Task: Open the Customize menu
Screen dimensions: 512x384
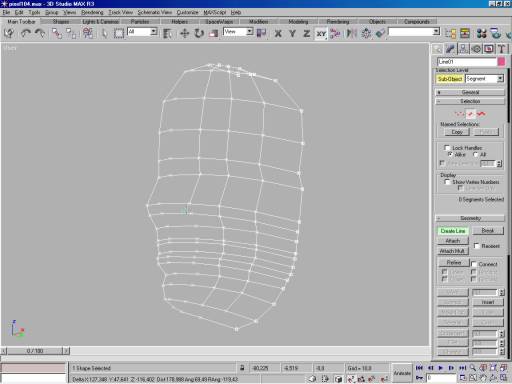Action: (x=187, y=12)
